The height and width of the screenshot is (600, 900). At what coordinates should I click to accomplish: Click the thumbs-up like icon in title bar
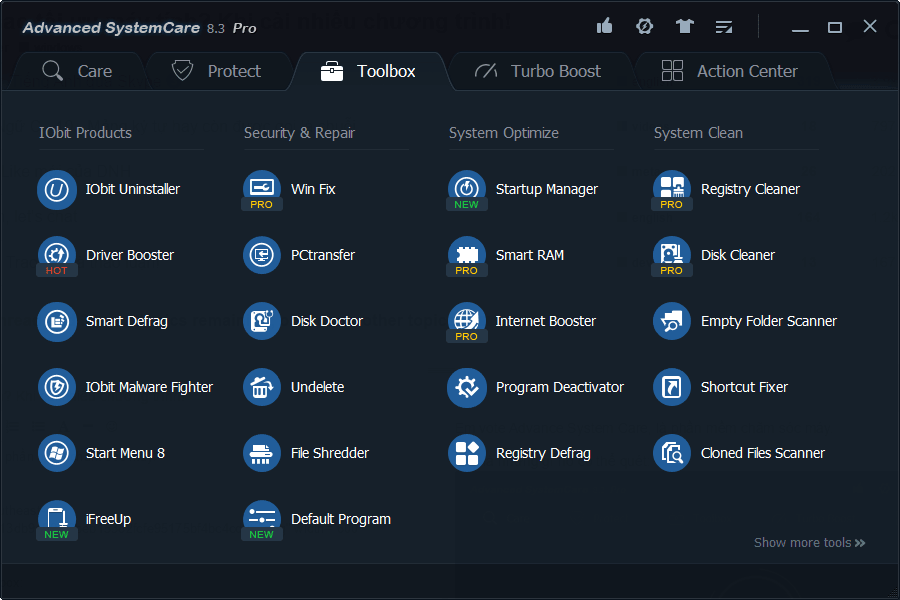[x=604, y=26]
